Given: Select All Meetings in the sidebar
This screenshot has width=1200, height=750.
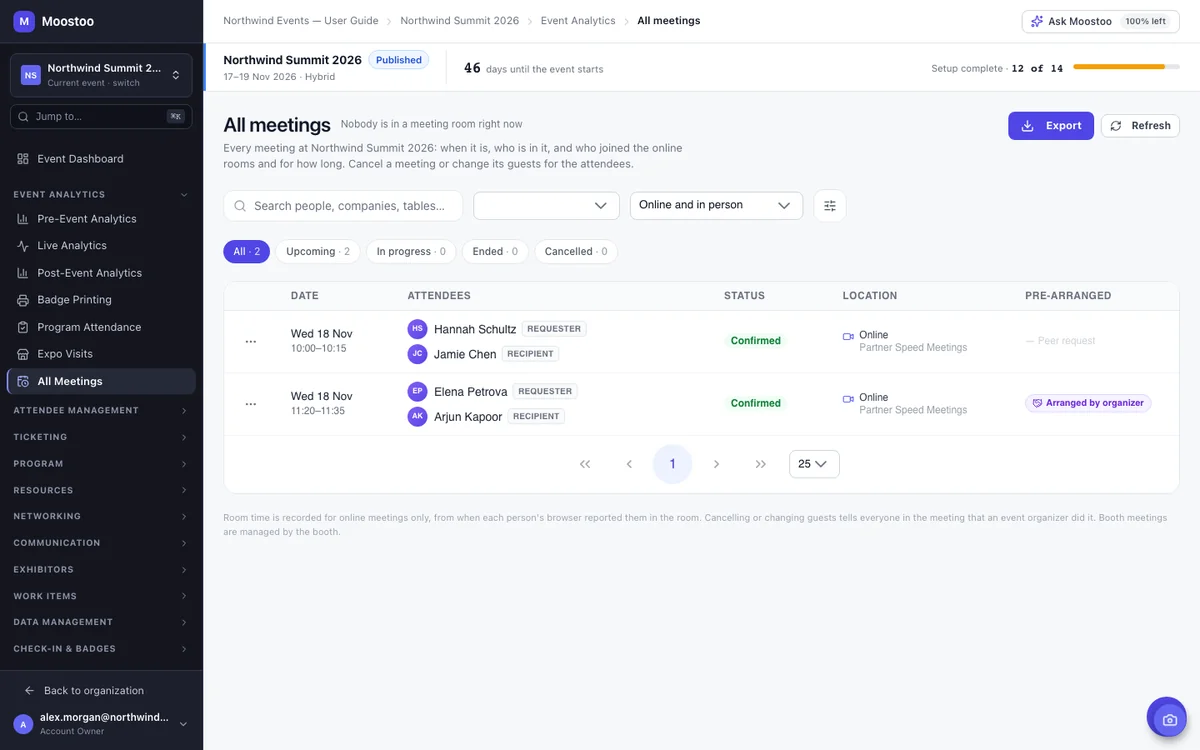Looking at the screenshot, I should pos(101,381).
